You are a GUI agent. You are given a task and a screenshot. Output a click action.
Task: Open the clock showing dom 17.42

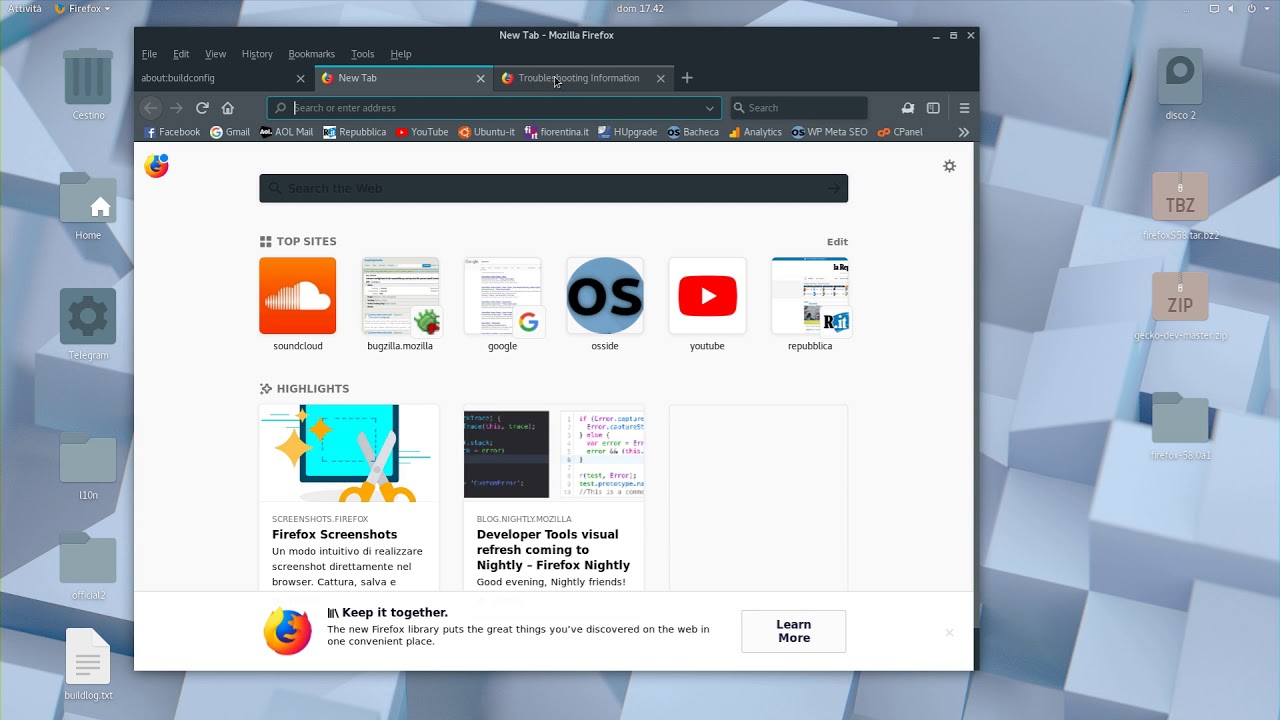(x=640, y=8)
